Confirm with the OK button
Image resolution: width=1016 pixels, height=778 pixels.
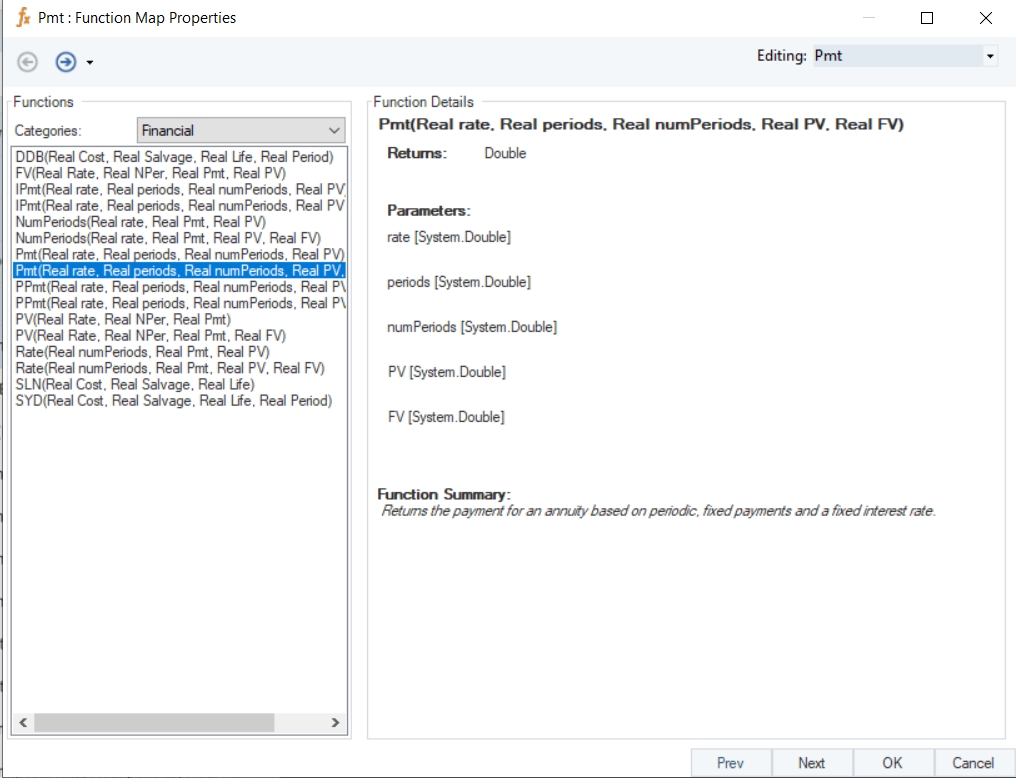892,763
